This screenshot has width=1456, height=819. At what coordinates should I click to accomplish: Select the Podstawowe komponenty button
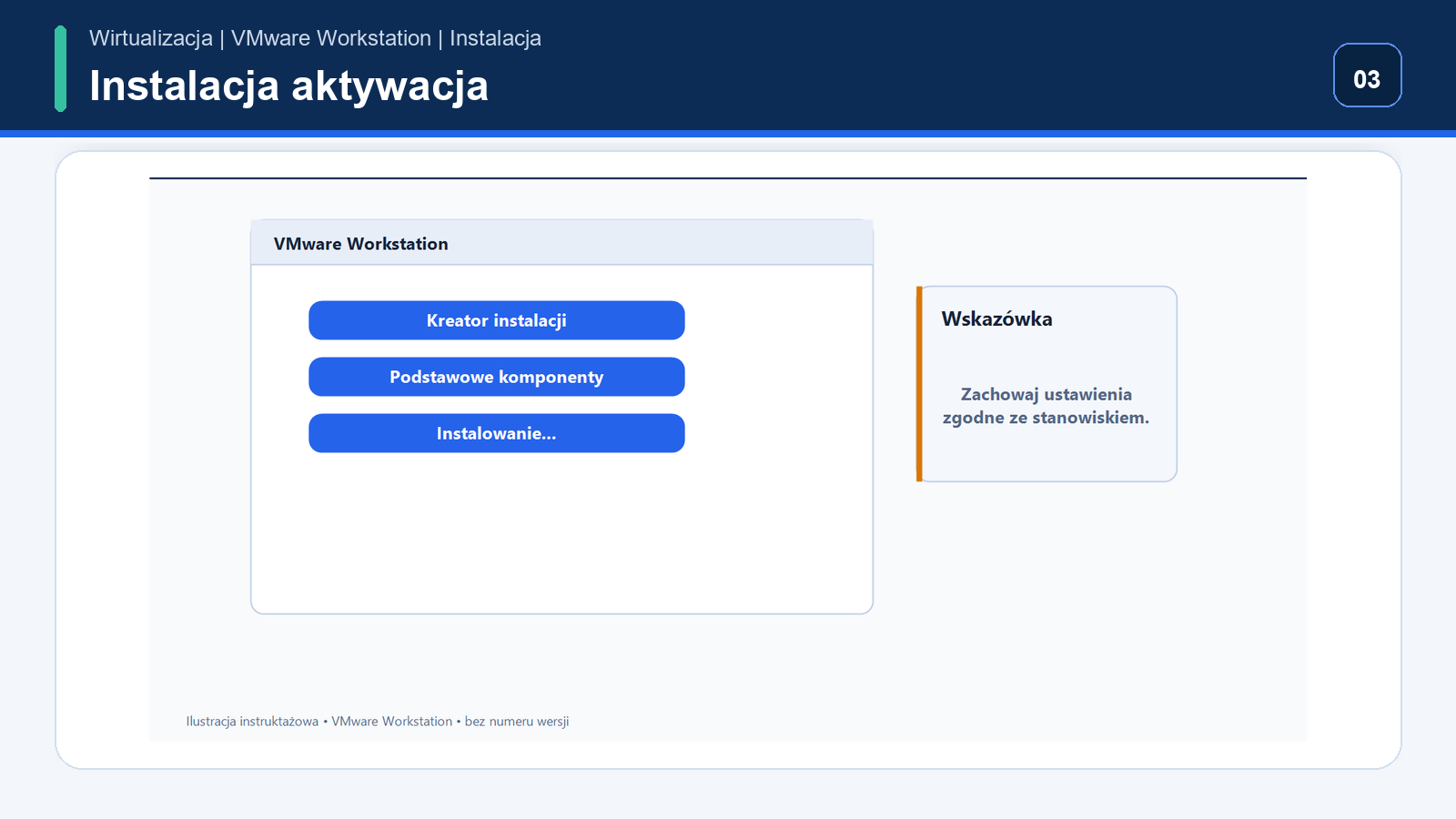[x=497, y=377]
